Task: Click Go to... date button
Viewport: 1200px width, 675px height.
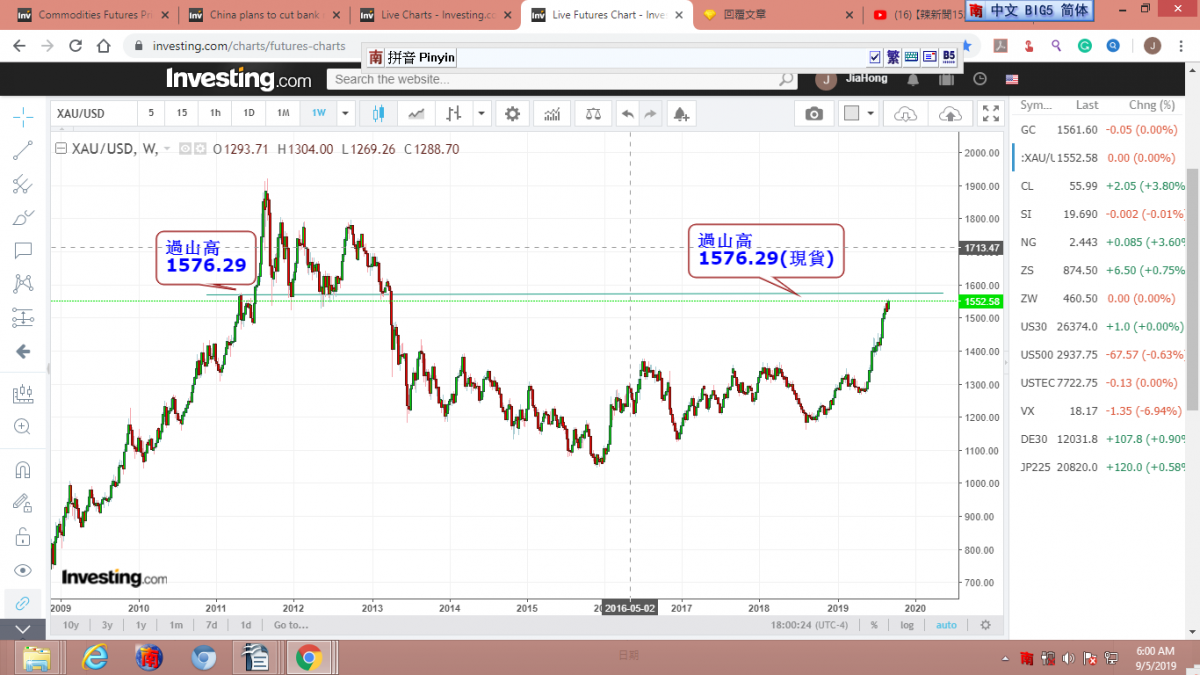Action: (x=291, y=625)
